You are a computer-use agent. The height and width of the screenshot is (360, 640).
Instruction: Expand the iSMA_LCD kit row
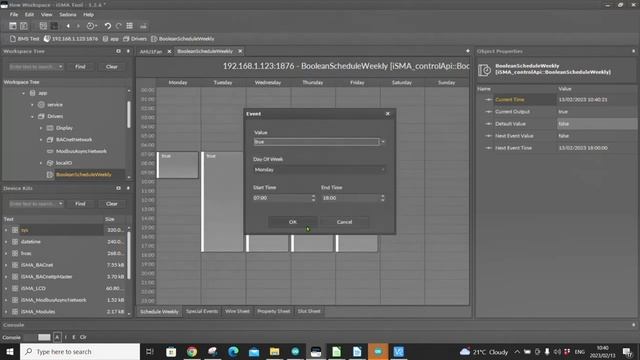coord(6,288)
